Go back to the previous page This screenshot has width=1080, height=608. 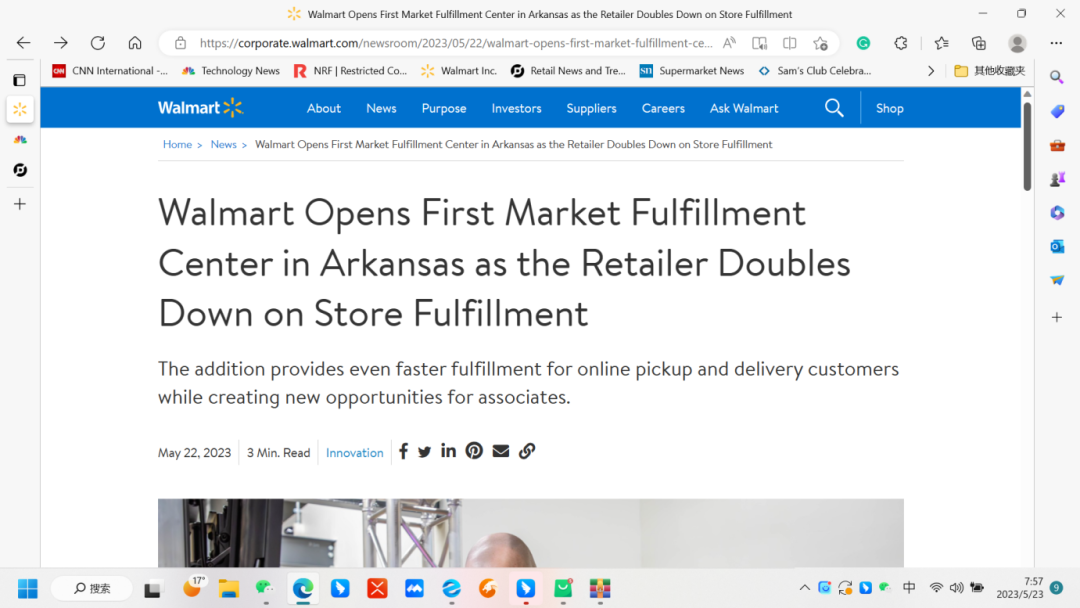click(x=23, y=43)
